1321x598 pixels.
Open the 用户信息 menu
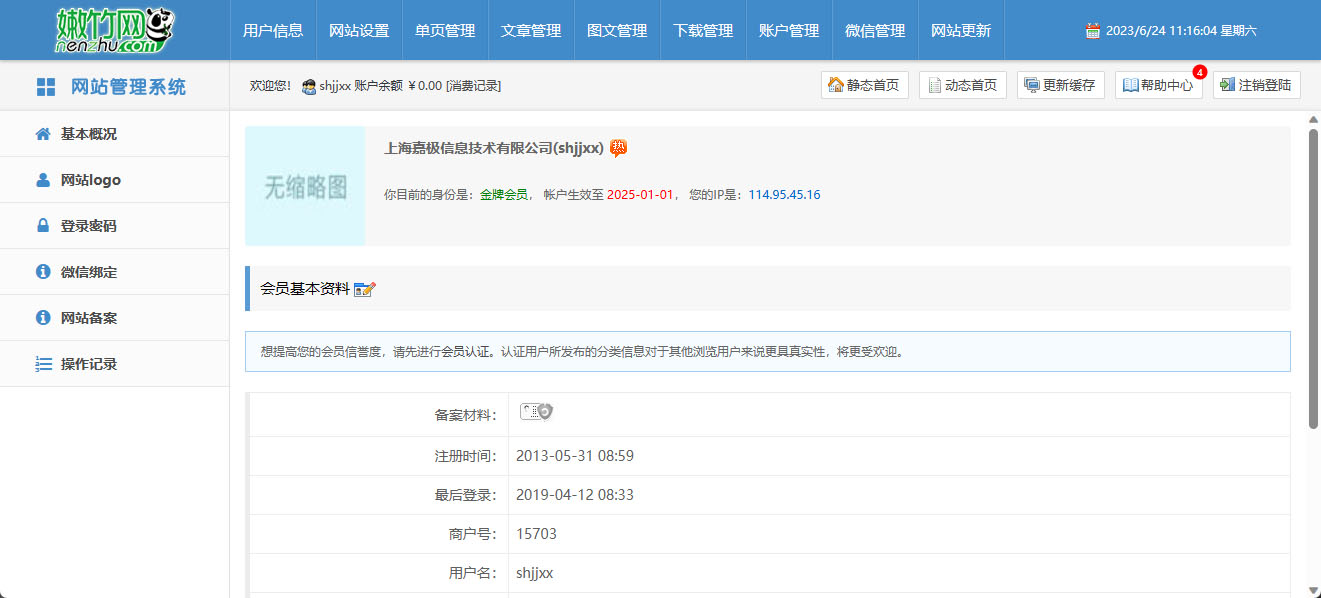click(273, 31)
